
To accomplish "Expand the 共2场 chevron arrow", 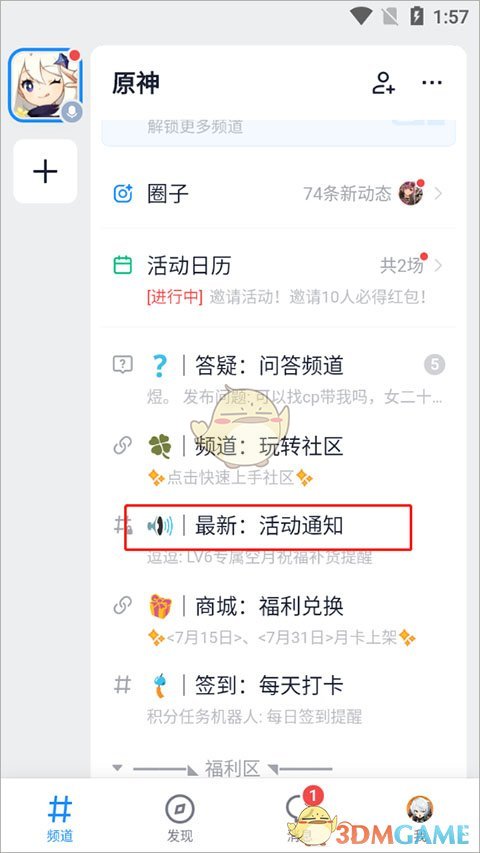I will tap(439, 265).
